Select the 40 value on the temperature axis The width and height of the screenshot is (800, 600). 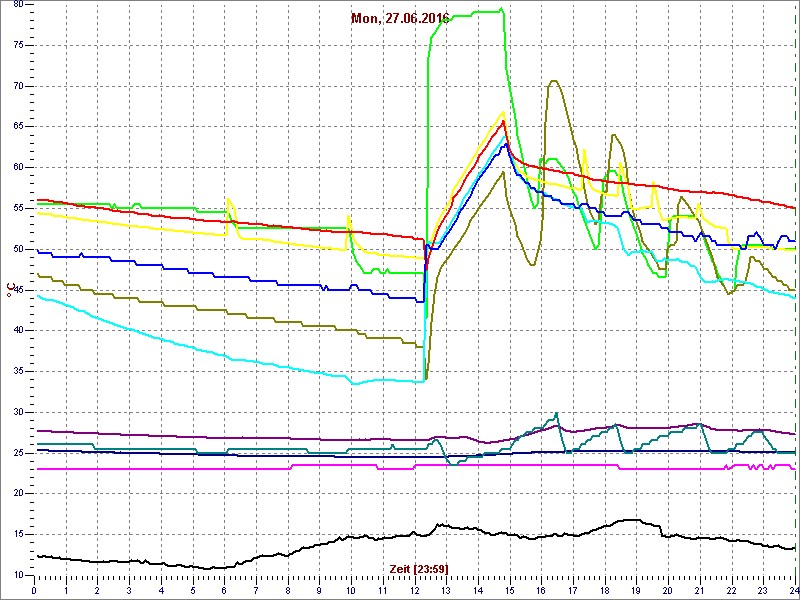pyautogui.click(x=17, y=331)
